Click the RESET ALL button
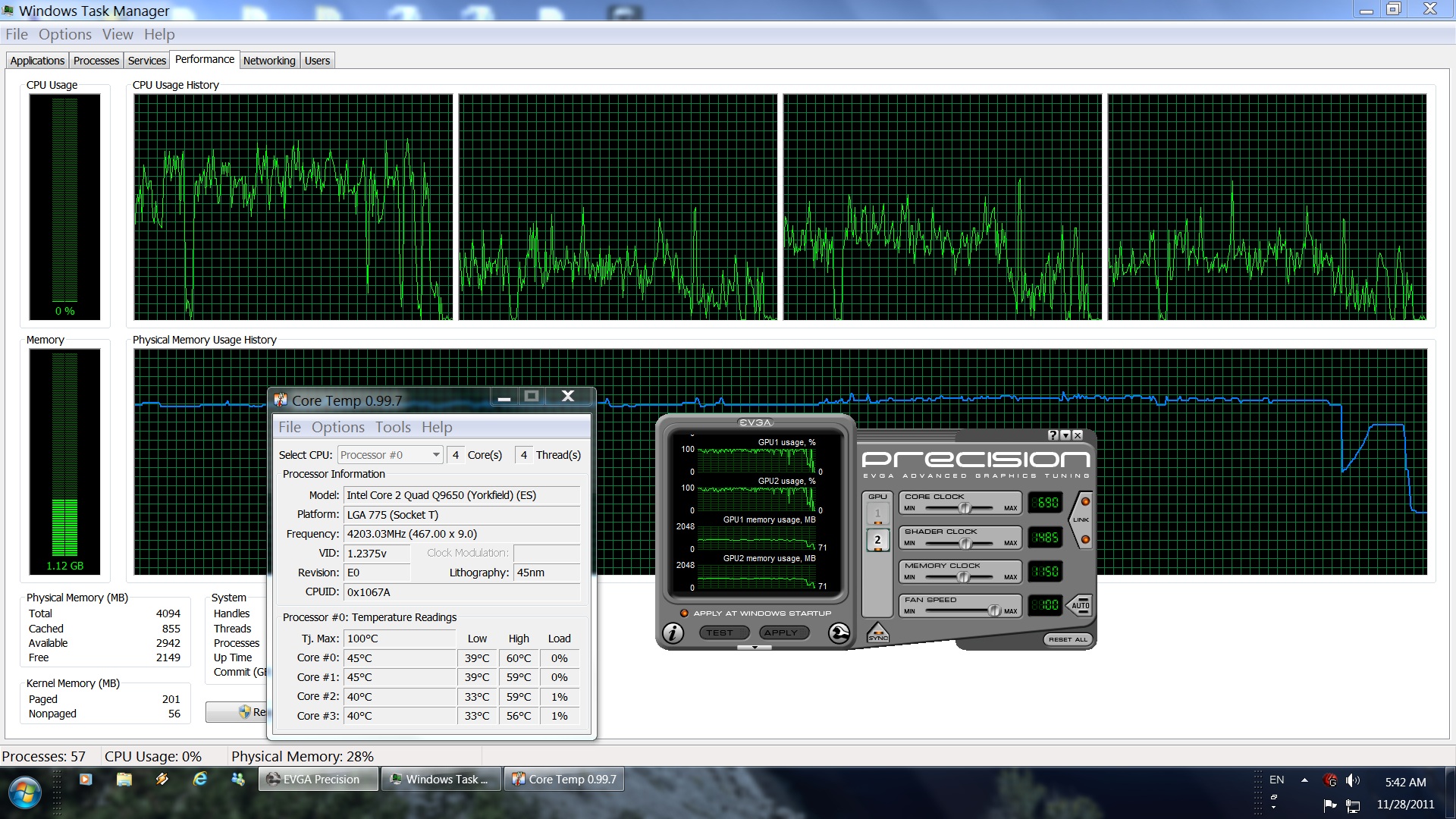This screenshot has height=819, width=1456. (x=1068, y=639)
